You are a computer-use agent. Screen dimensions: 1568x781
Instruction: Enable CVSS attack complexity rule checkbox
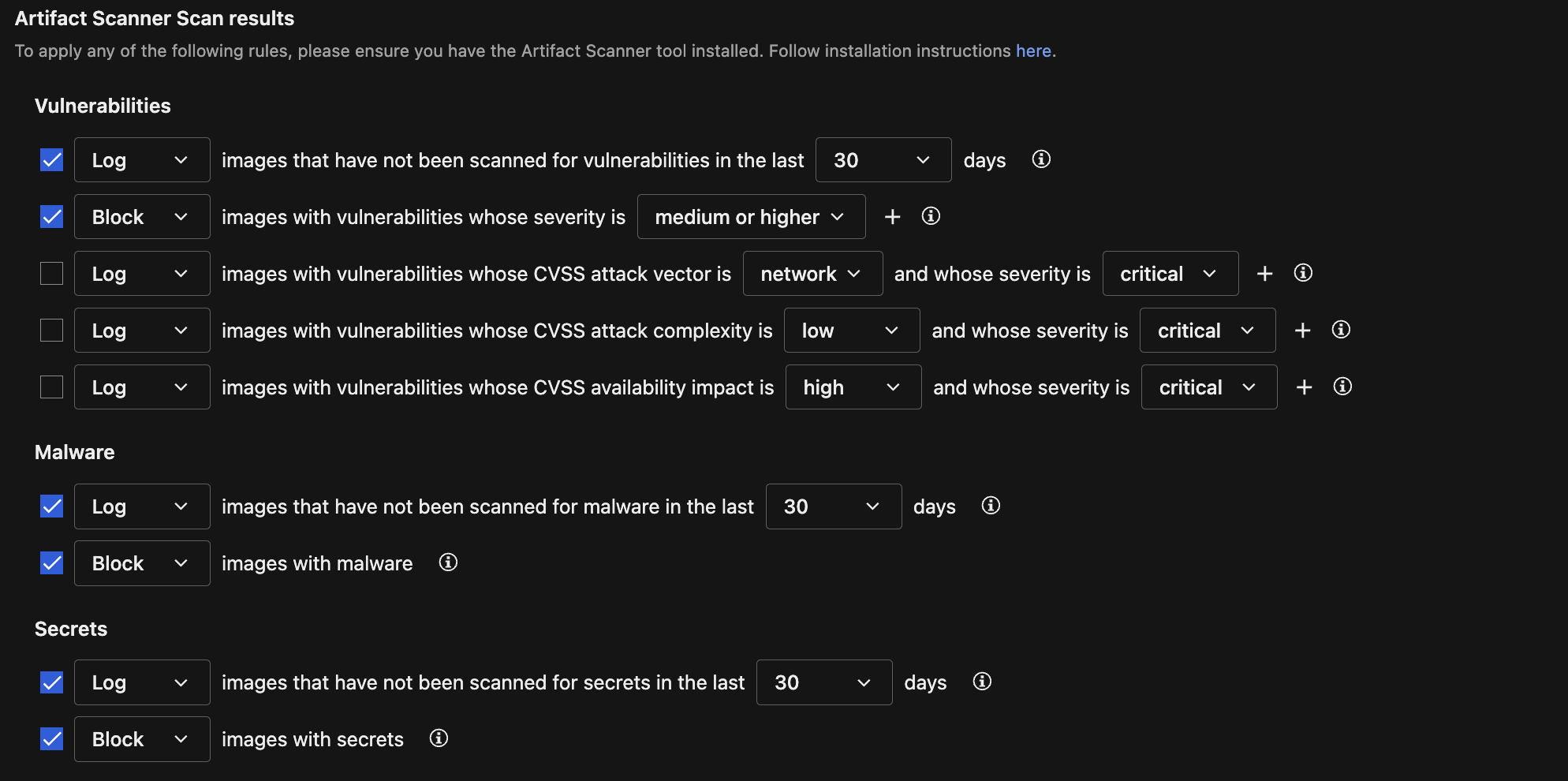click(x=51, y=331)
